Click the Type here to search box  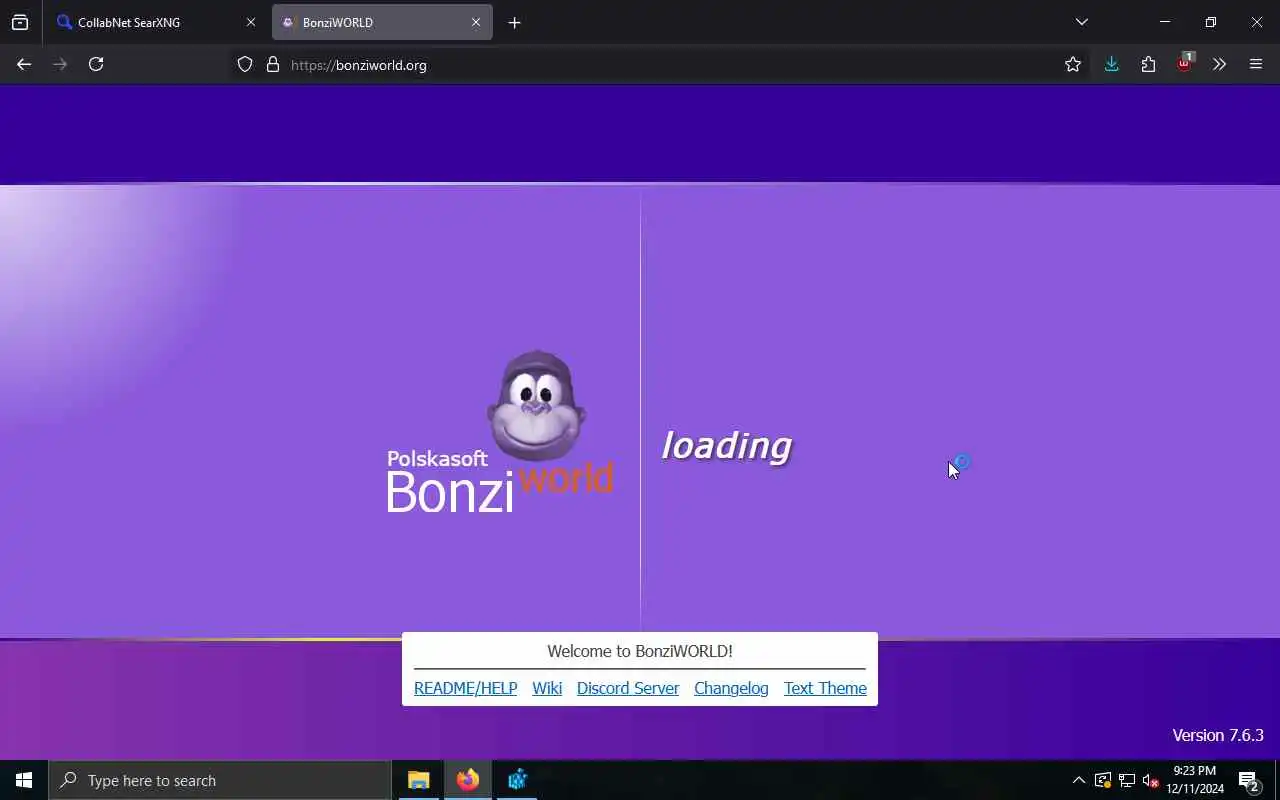click(220, 780)
